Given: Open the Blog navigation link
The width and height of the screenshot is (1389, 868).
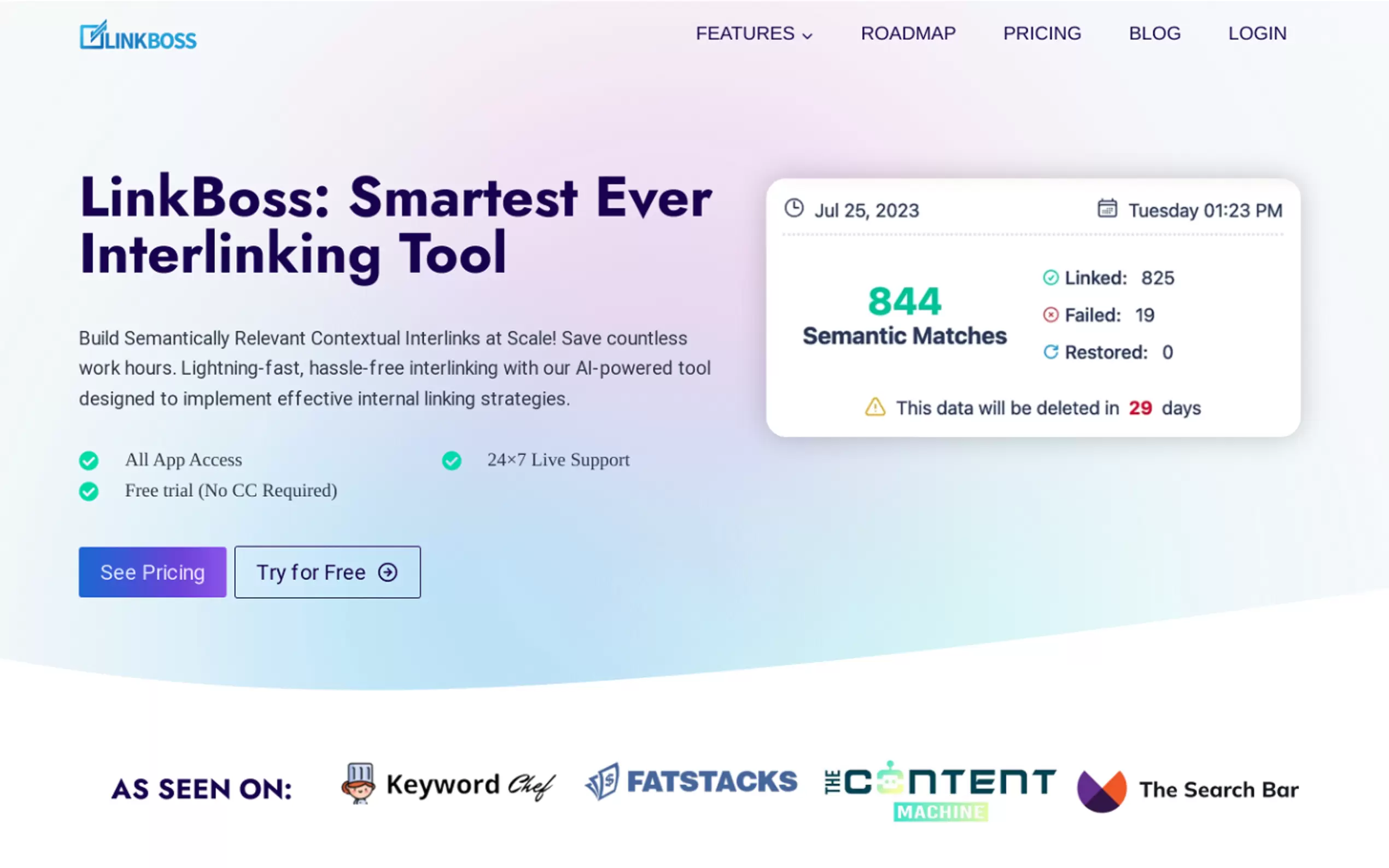Looking at the screenshot, I should tap(1154, 33).
